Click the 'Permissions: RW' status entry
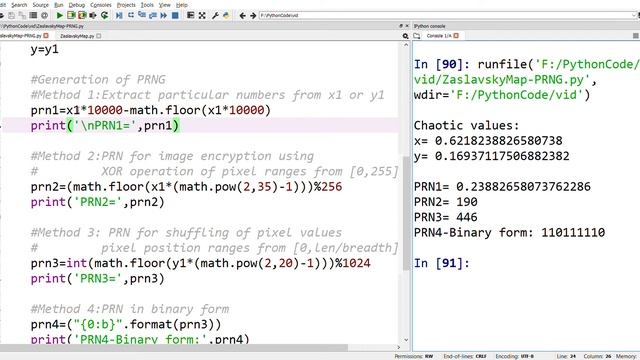Viewport: 640px width, 360px height. click(x=414, y=356)
